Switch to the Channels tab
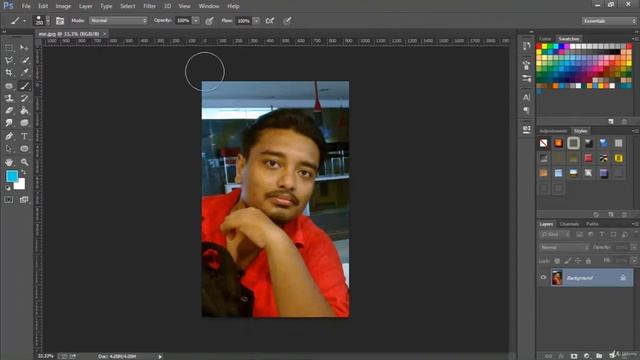This screenshot has height=360, width=640. (569, 224)
